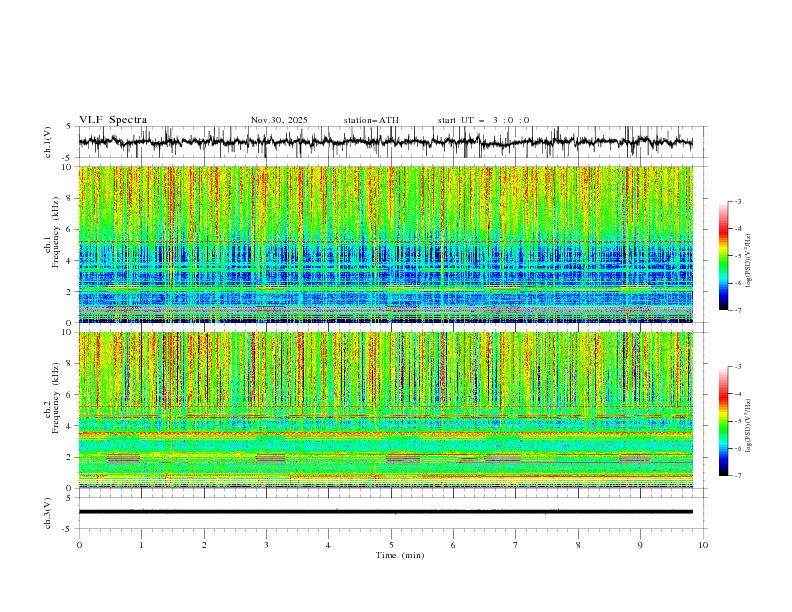Image resolution: width=792 pixels, height=612 pixels.
Task: Click the 'VLF Spectra' title text
Action: point(113,120)
